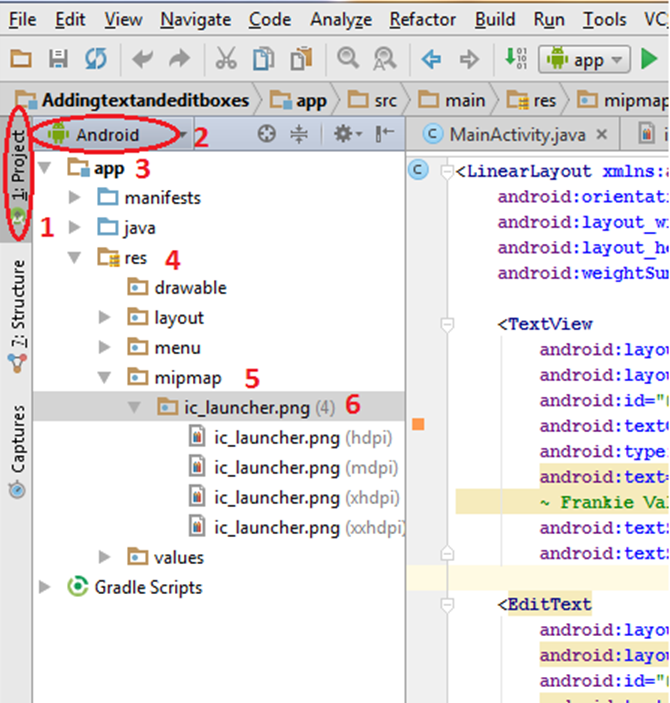Open the app run configuration dropdown
Image resolution: width=670 pixels, height=703 pixels.
click(584, 59)
